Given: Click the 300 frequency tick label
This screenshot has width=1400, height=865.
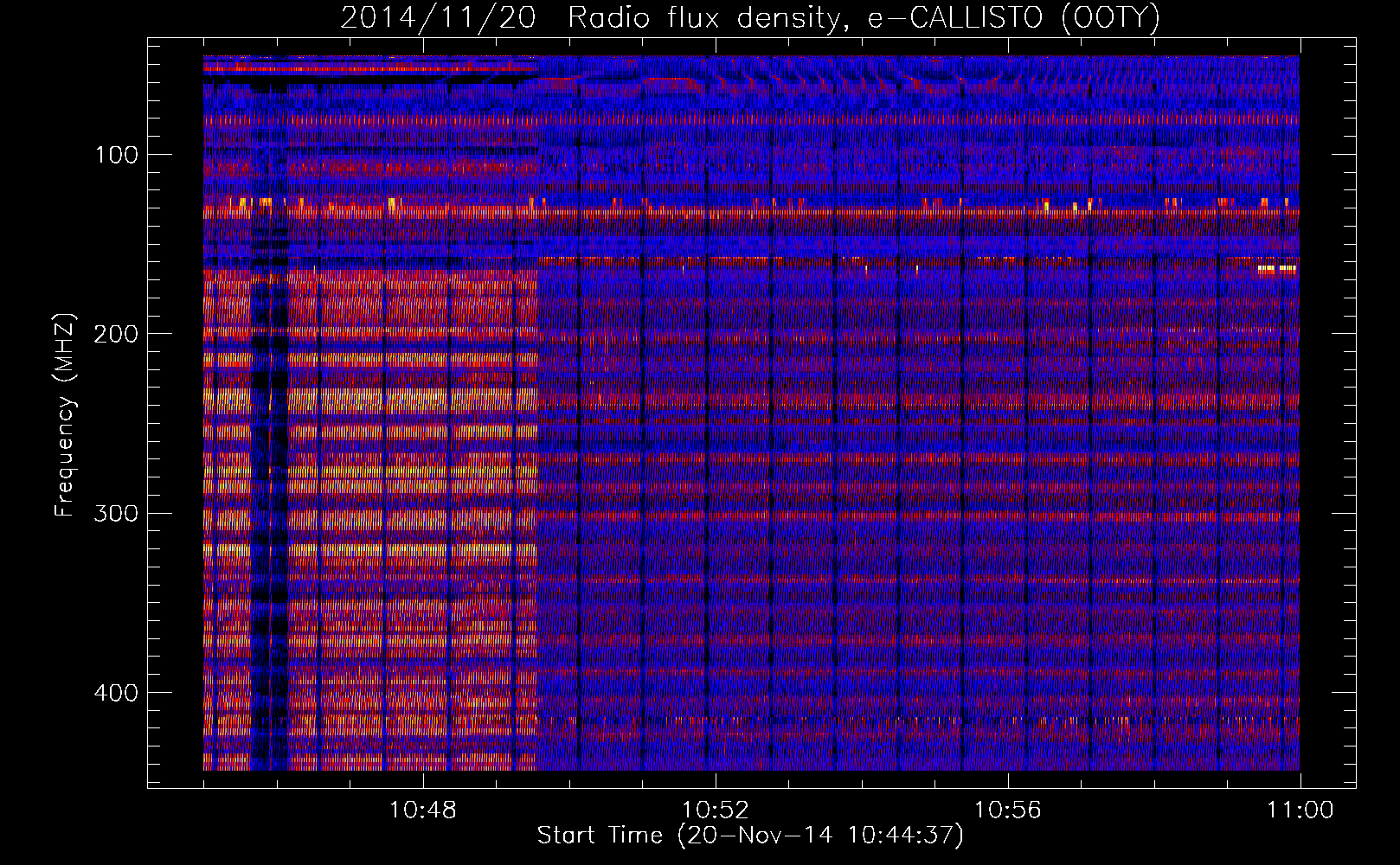Looking at the screenshot, I should click(117, 514).
